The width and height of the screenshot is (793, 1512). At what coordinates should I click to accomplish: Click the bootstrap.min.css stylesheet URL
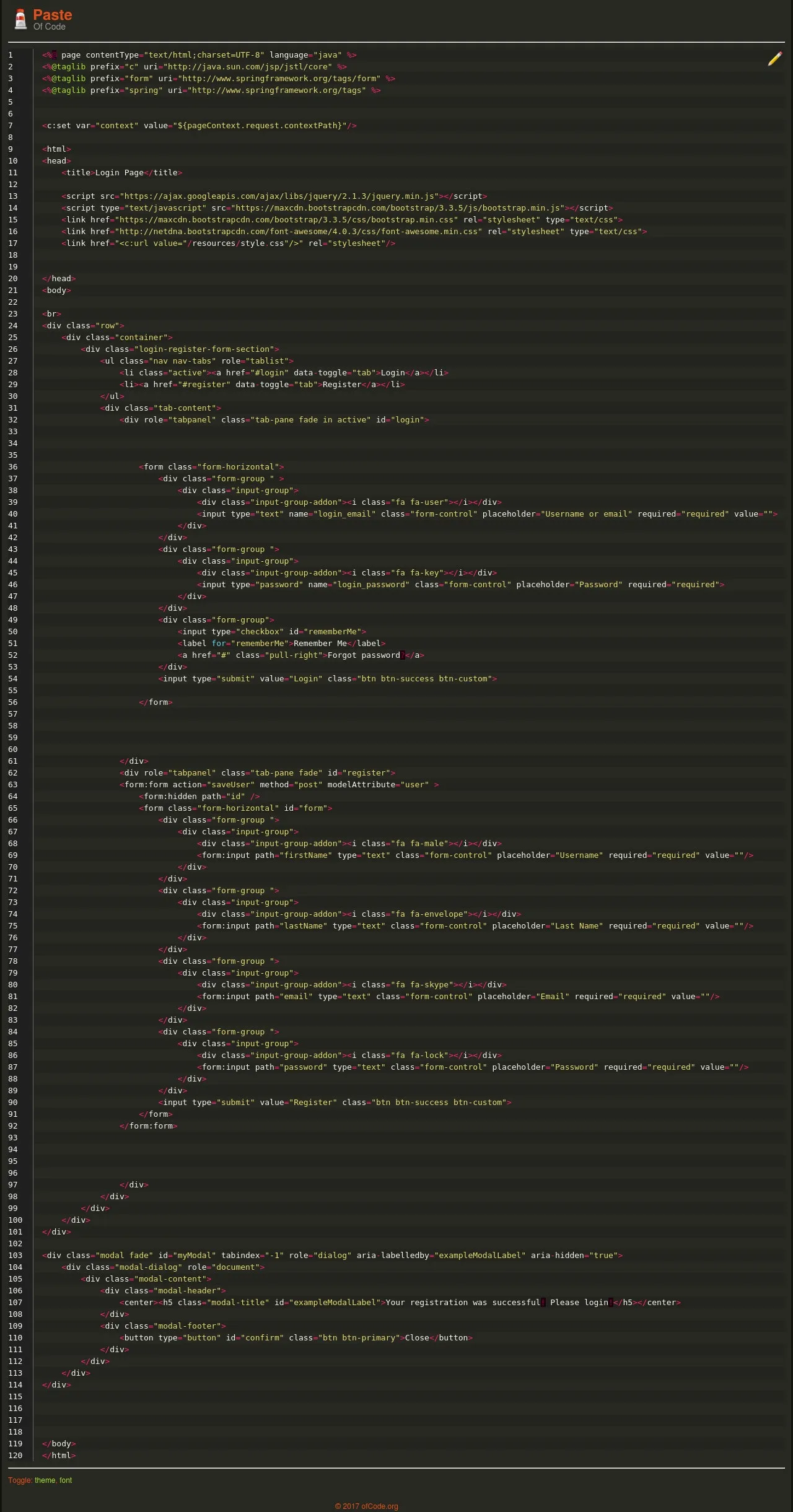pyautogui.click(x=286, y=220)
